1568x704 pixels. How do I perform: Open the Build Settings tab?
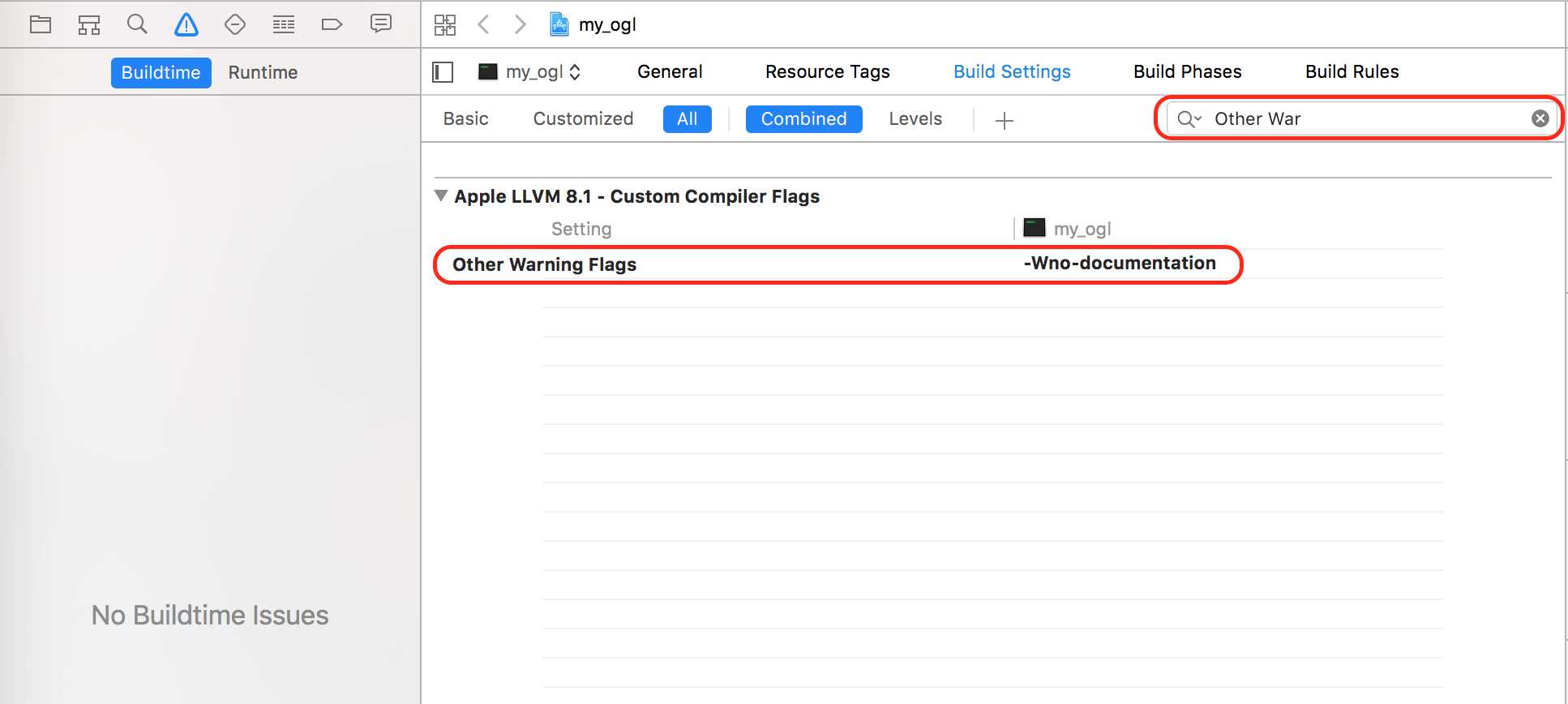click(x=1012, y=71)
